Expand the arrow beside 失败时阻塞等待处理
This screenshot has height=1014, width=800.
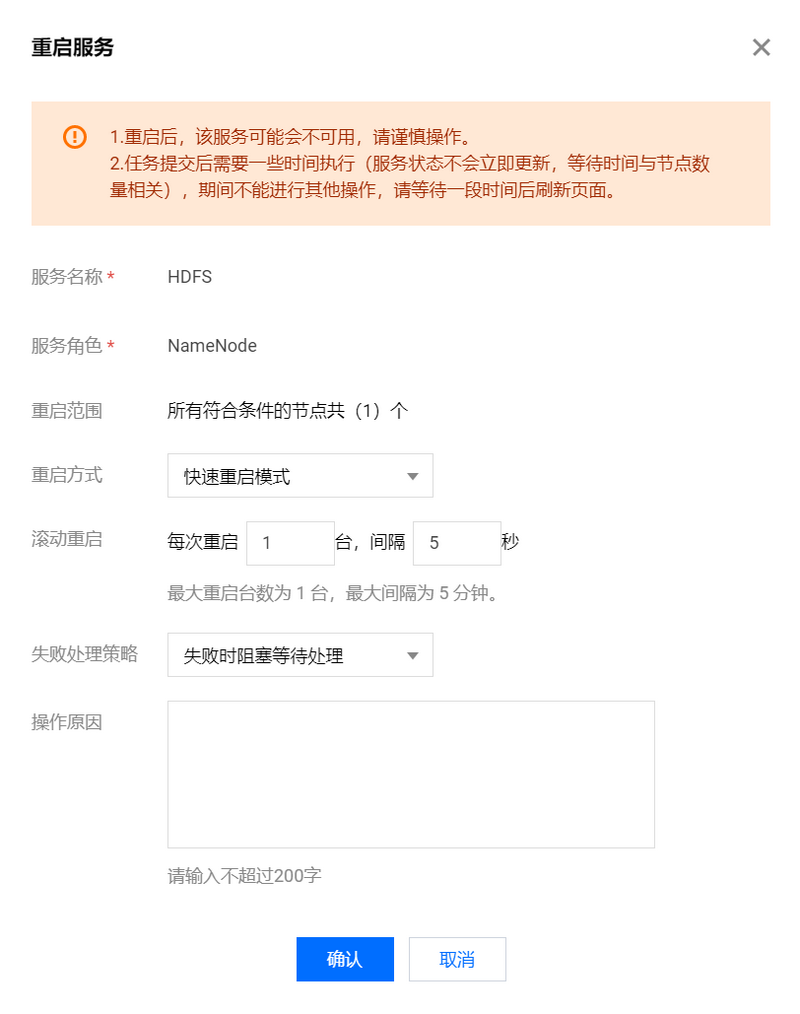412,656
